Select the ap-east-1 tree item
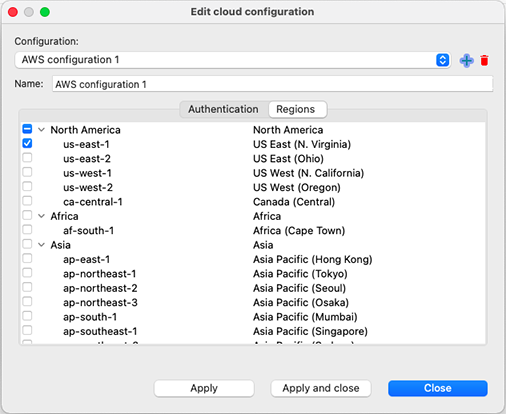This screenshot has width=506, height=414. point(87,259)
